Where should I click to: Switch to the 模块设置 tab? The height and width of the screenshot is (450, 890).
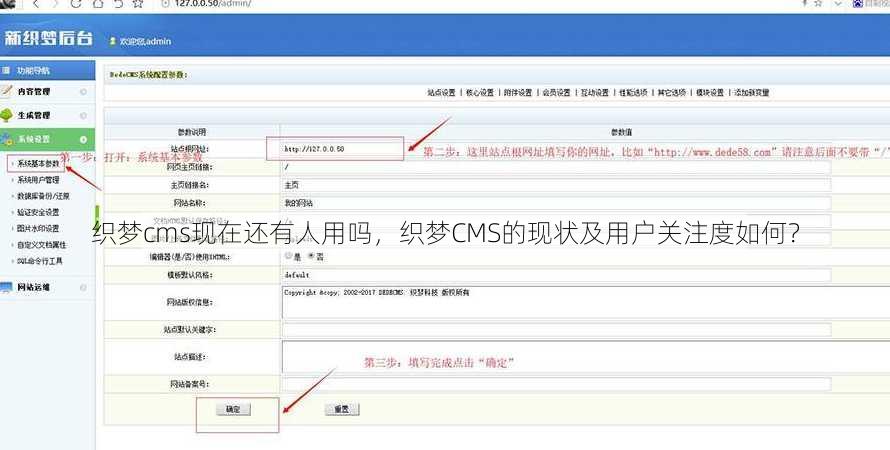(710, 92)
